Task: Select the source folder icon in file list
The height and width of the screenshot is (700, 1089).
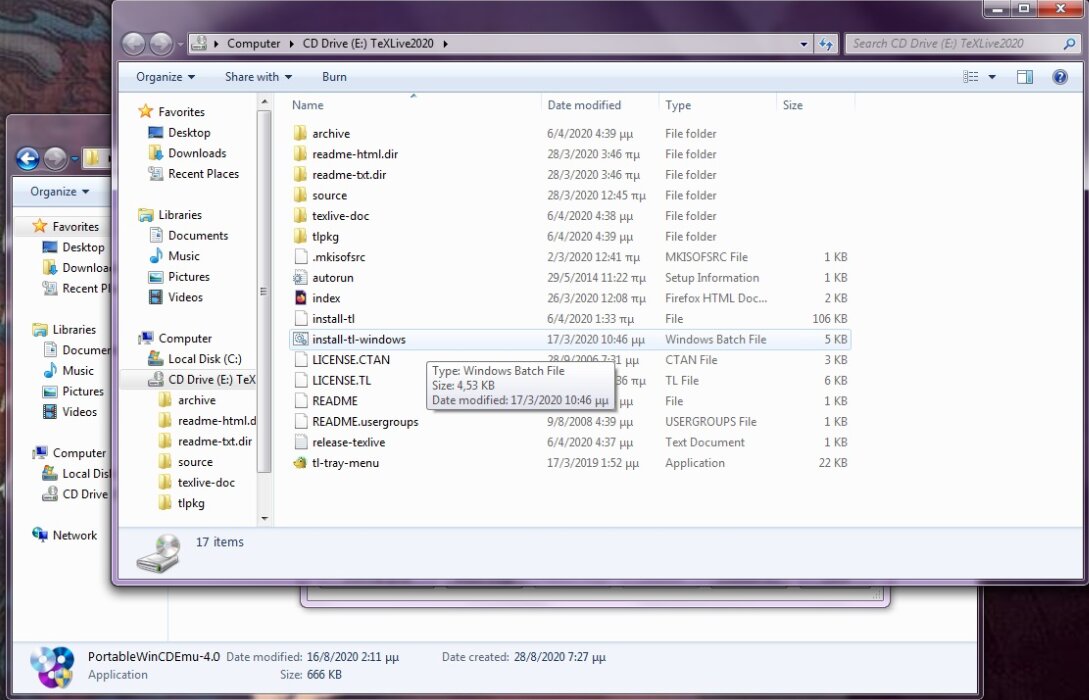Action: coord(300,195)
